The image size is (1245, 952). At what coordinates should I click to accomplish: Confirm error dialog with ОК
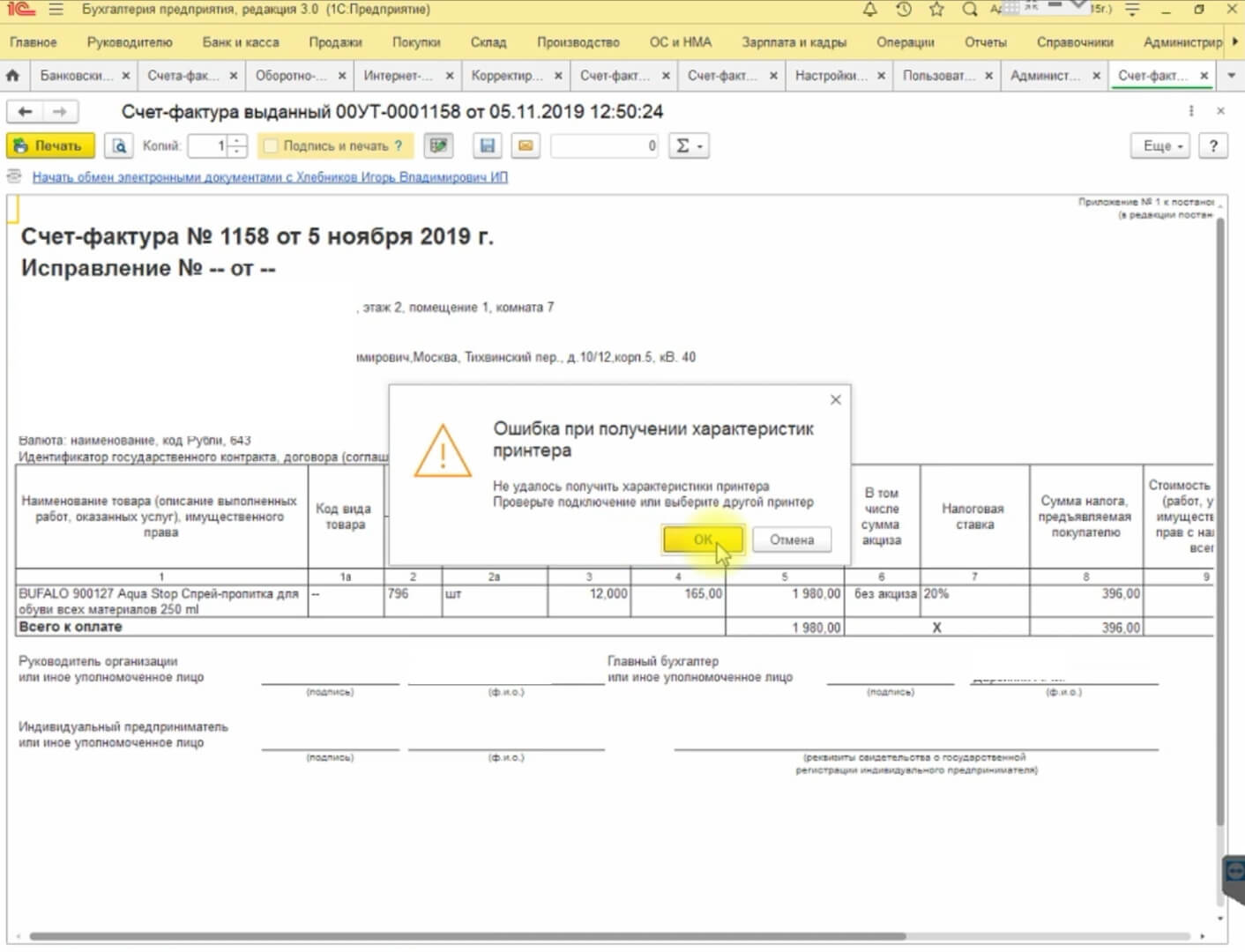click(x=703, y=539)
